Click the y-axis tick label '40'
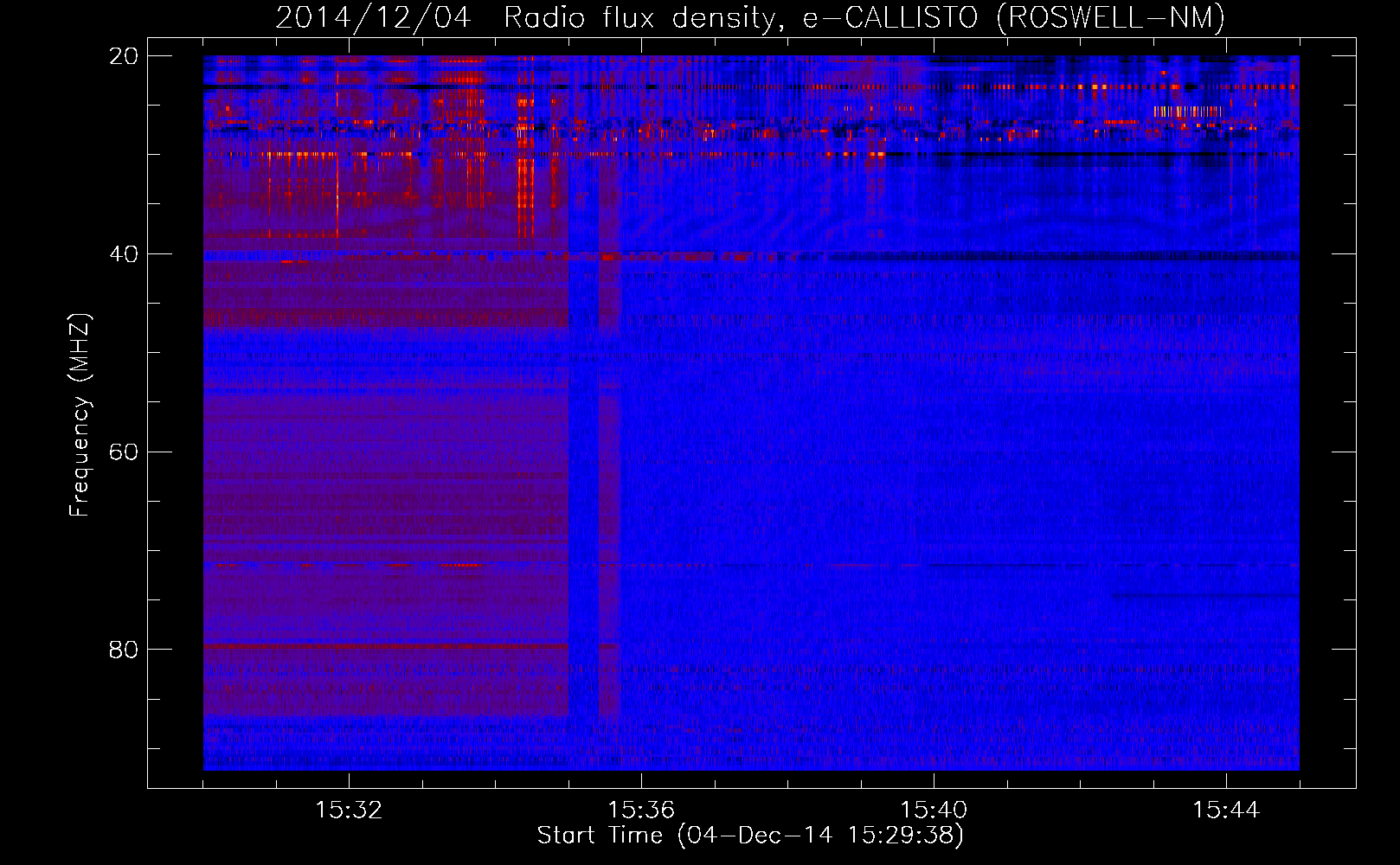This screenshot has width=1400, height=865. coord(124,253)
